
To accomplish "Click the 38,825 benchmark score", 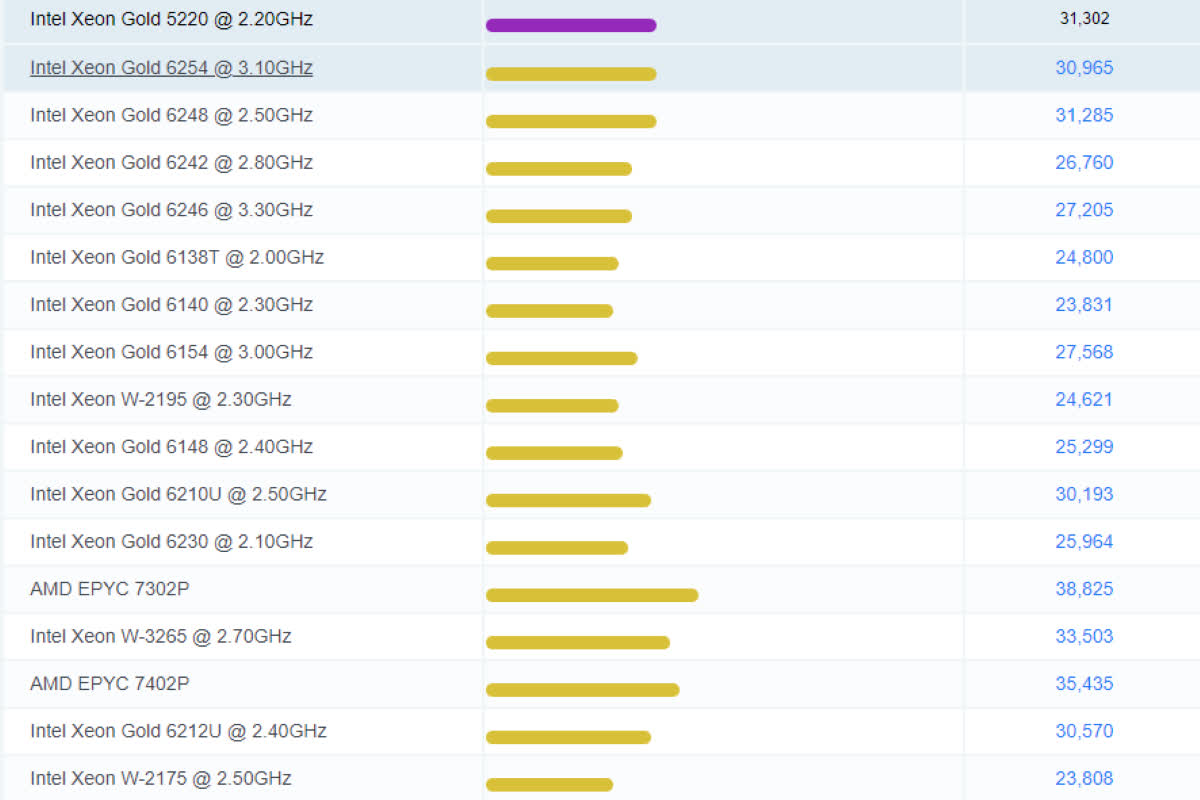I will tap(1084, 589).
